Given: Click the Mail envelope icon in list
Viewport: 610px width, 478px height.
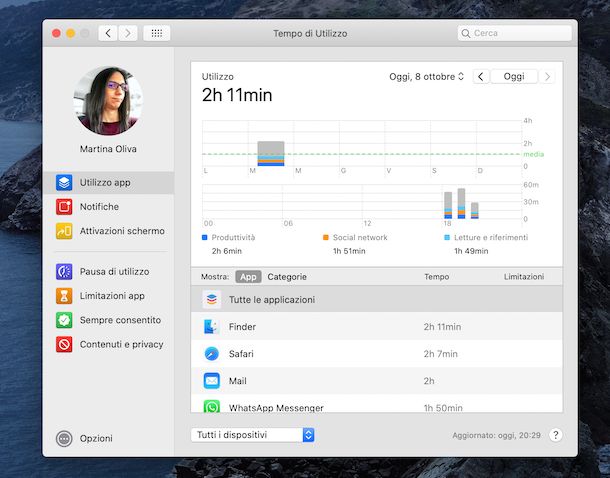Looking at the screenshot, I should (212, 381).
